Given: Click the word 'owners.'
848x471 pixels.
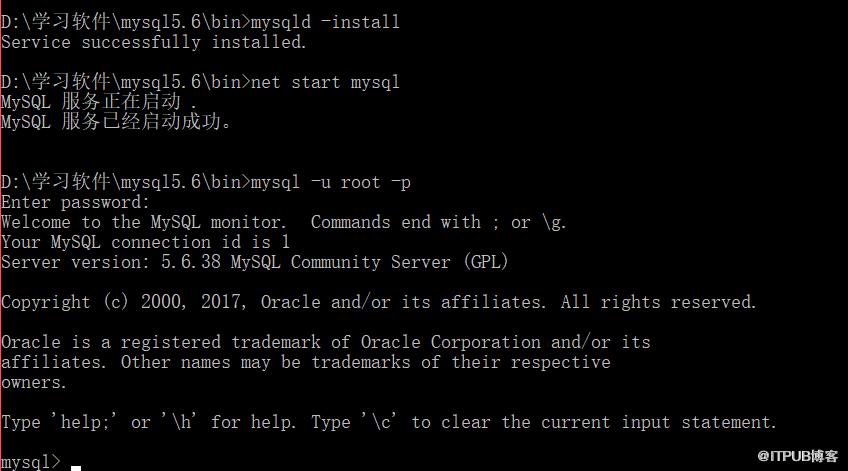Looking at the screenshot, I should coord(34,382).
